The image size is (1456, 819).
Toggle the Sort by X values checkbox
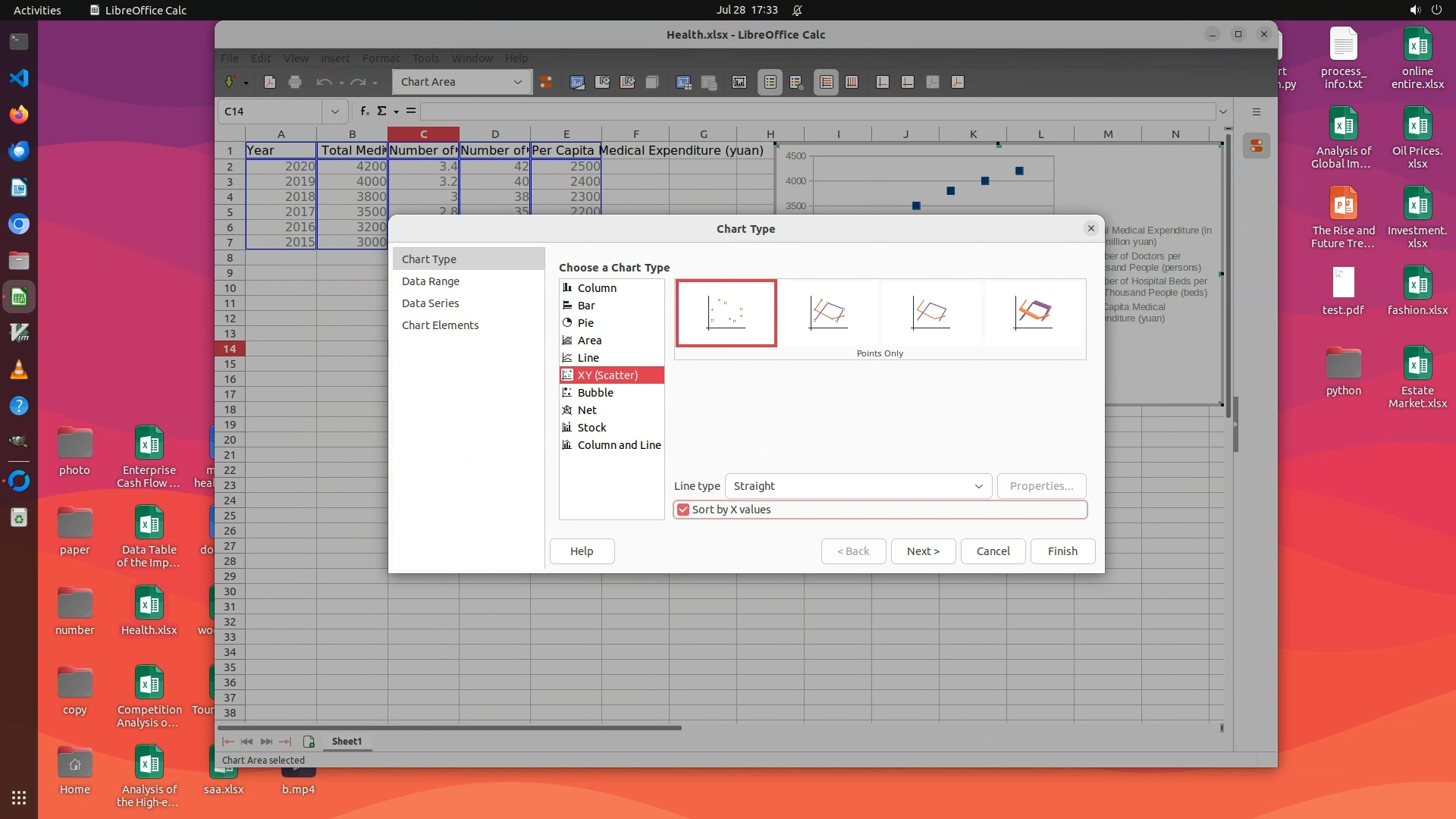pyautogui.click(x=683, y=510)
